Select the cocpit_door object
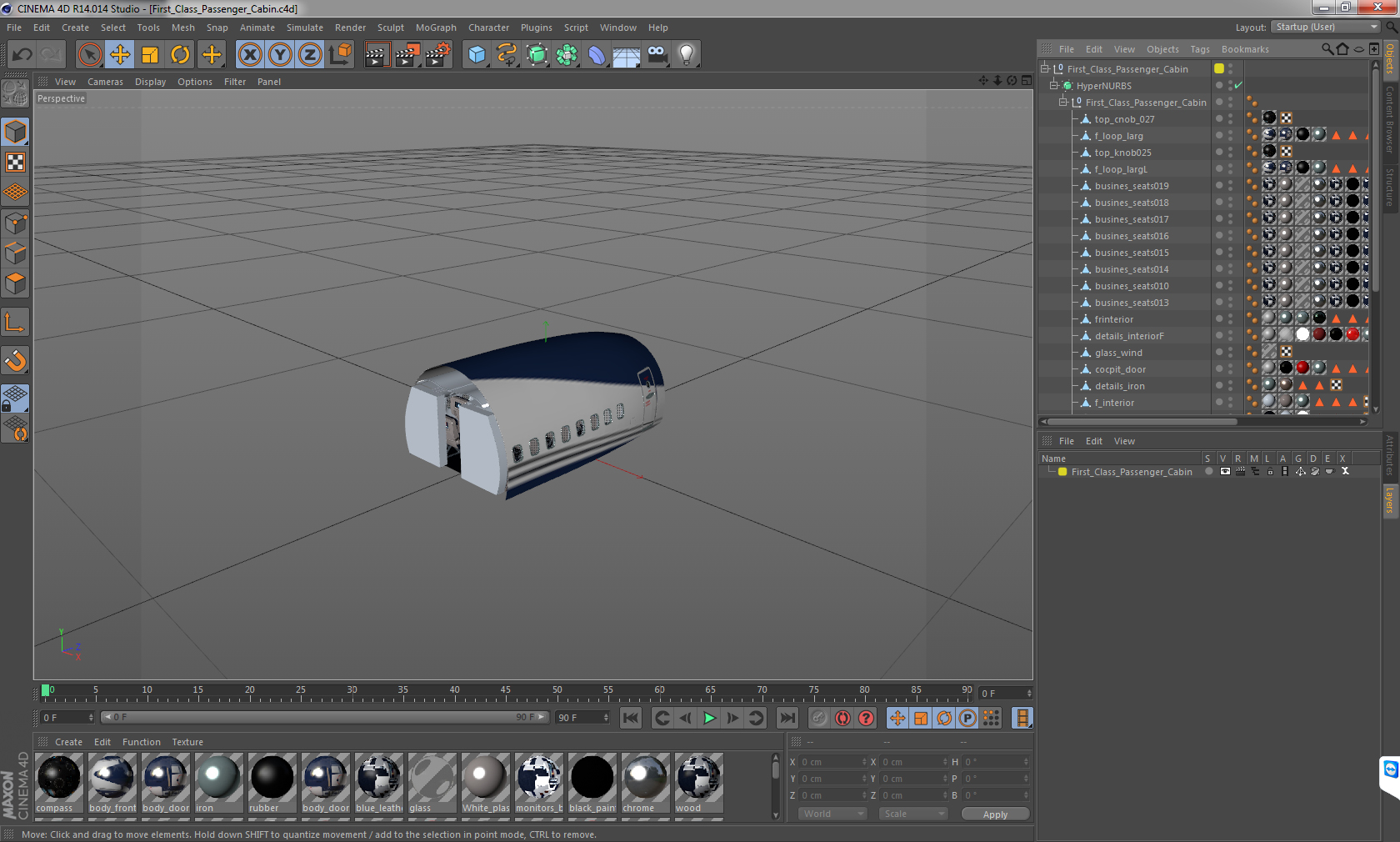Screen dimensions: 1400x842 point(1119,369)
